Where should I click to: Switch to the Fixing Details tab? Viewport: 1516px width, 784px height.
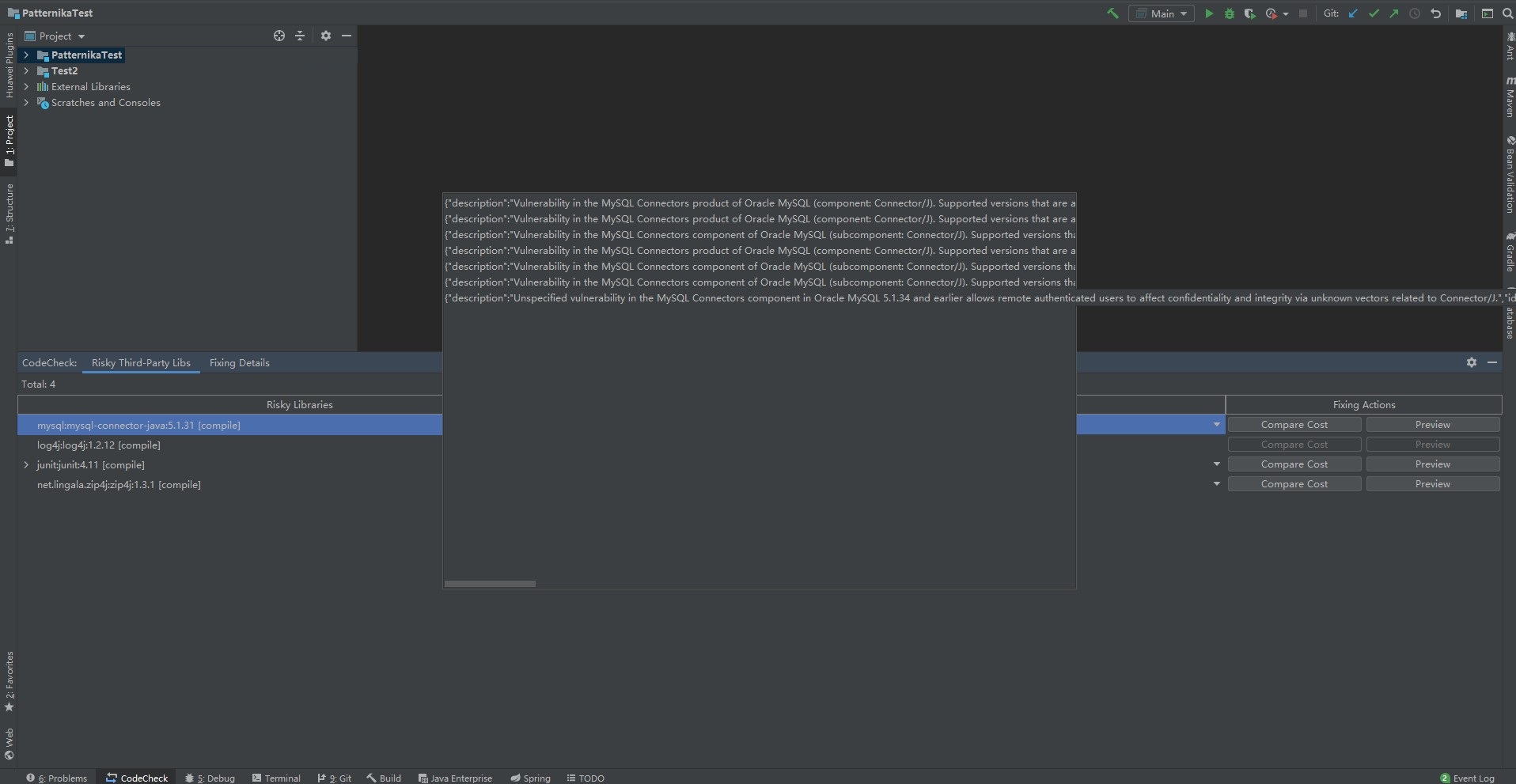pyautogui.click(x=239, y=362)
